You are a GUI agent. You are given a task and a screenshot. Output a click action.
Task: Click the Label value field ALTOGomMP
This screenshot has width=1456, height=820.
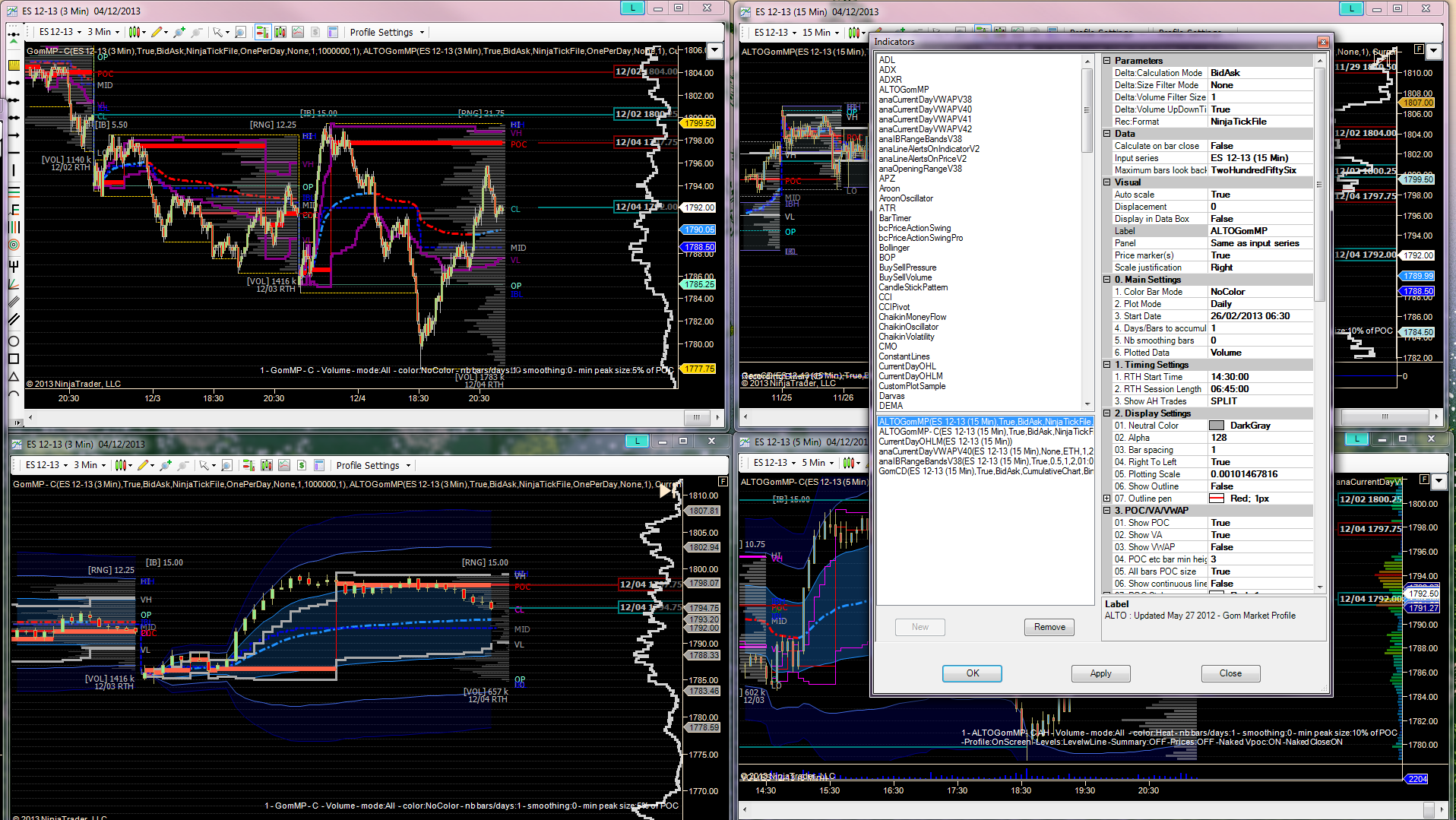[1260, 231]
